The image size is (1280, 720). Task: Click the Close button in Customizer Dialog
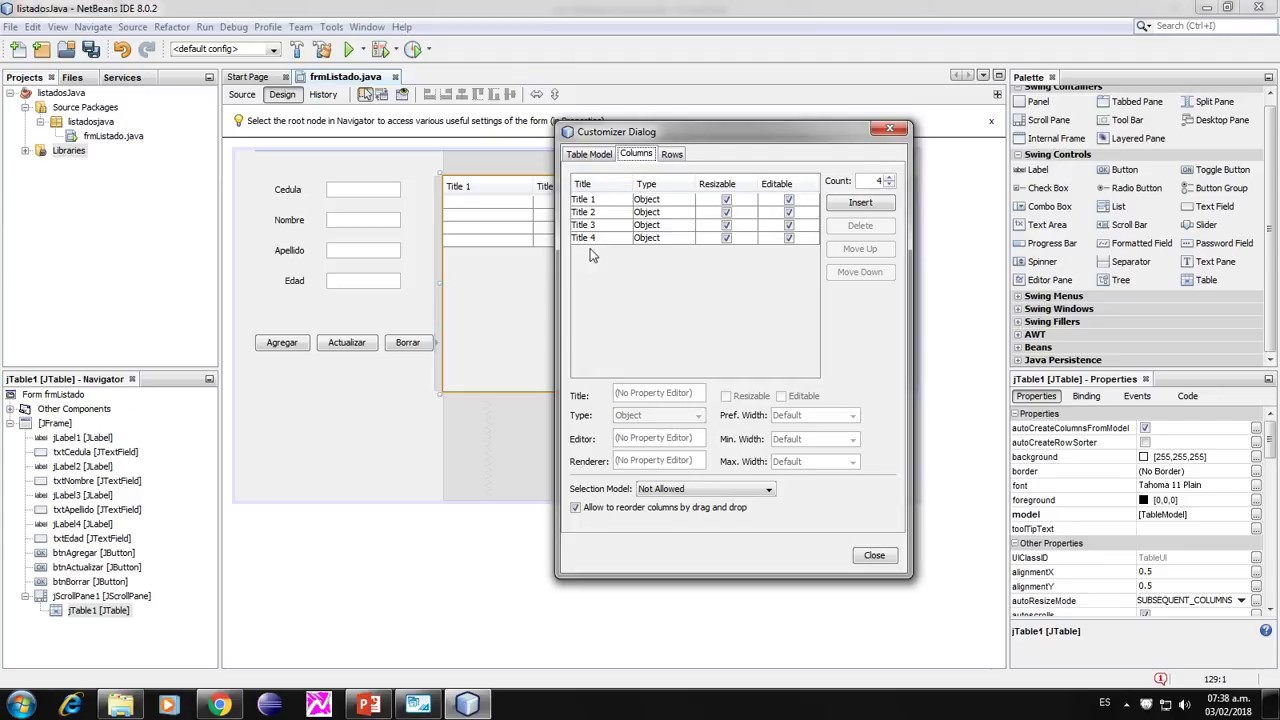(874, 556)
